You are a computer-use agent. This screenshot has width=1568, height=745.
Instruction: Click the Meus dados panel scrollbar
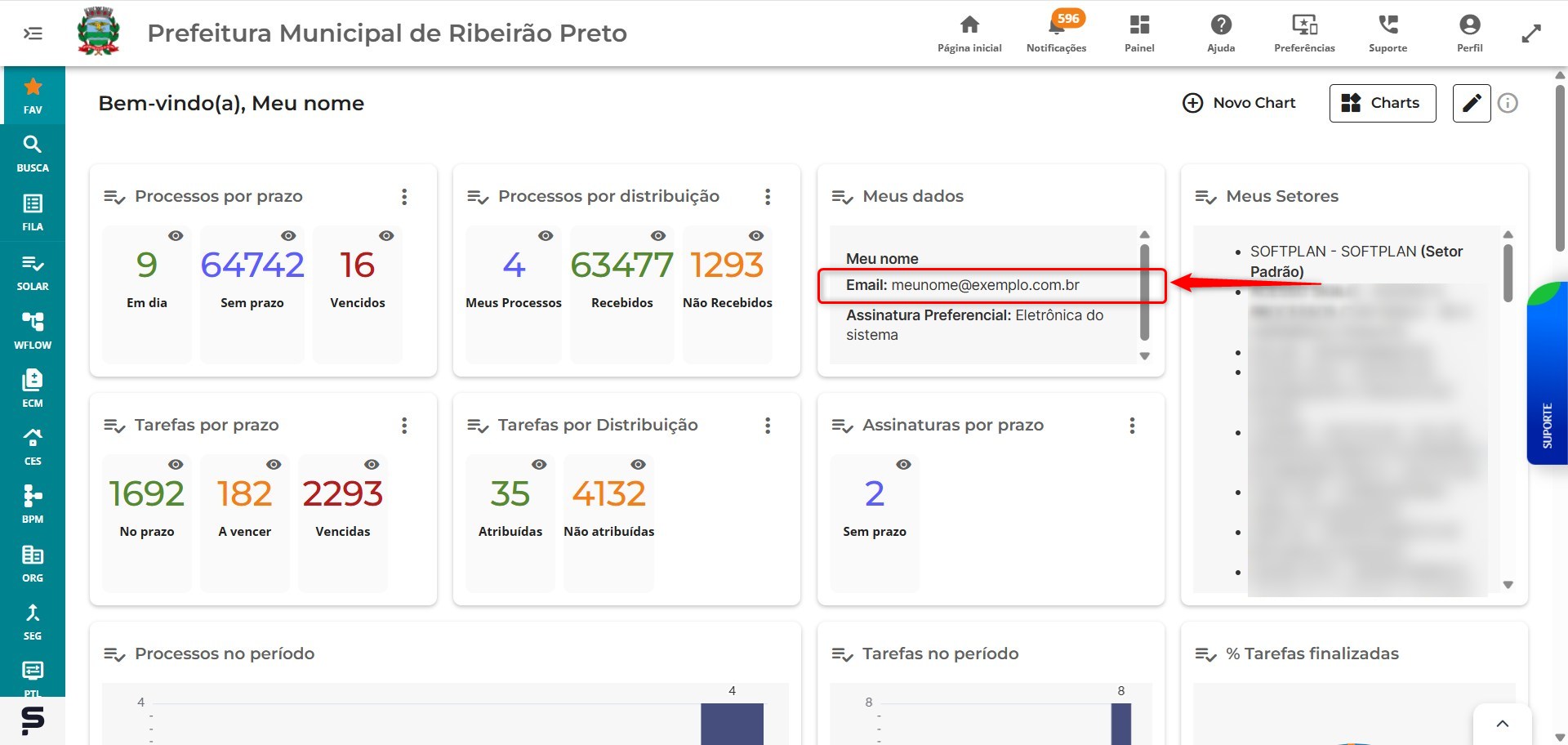click(1144, 292)
